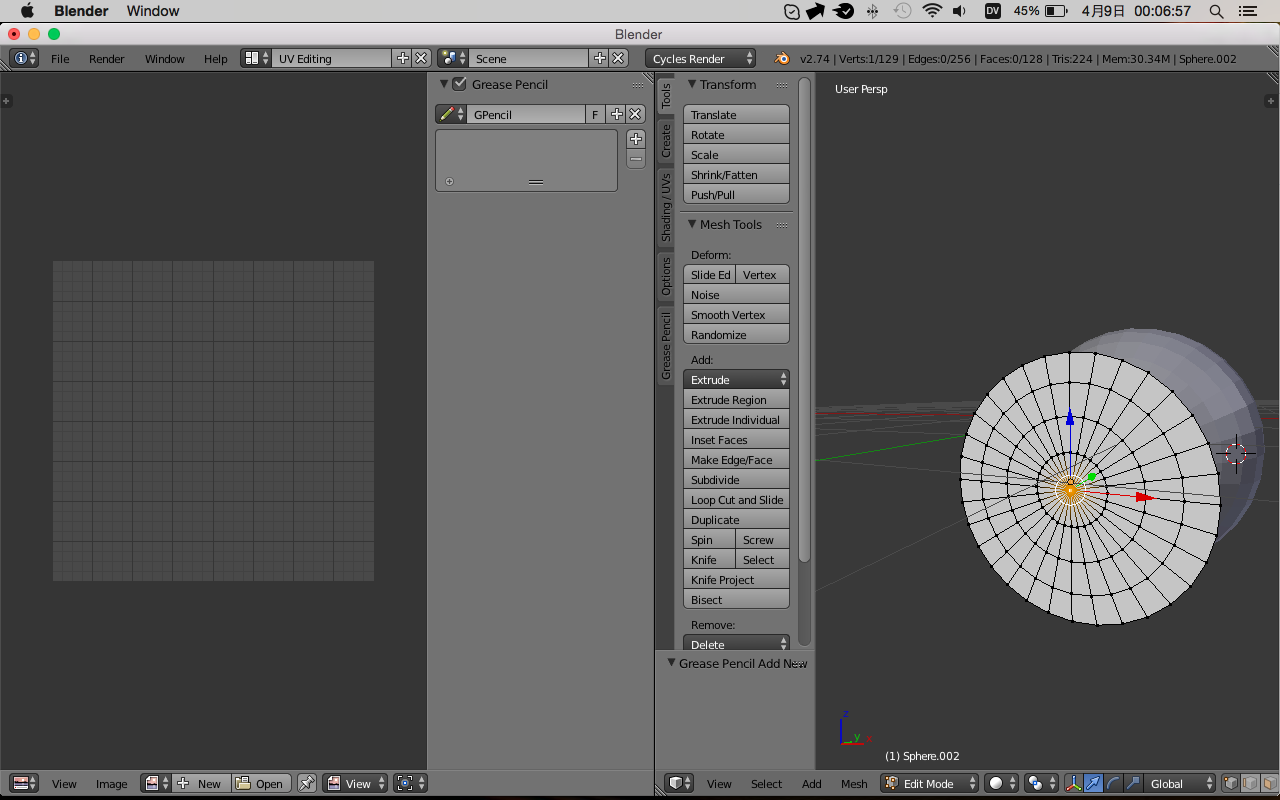Collapse the Grease Pencil panel

(x=444, y=84)
